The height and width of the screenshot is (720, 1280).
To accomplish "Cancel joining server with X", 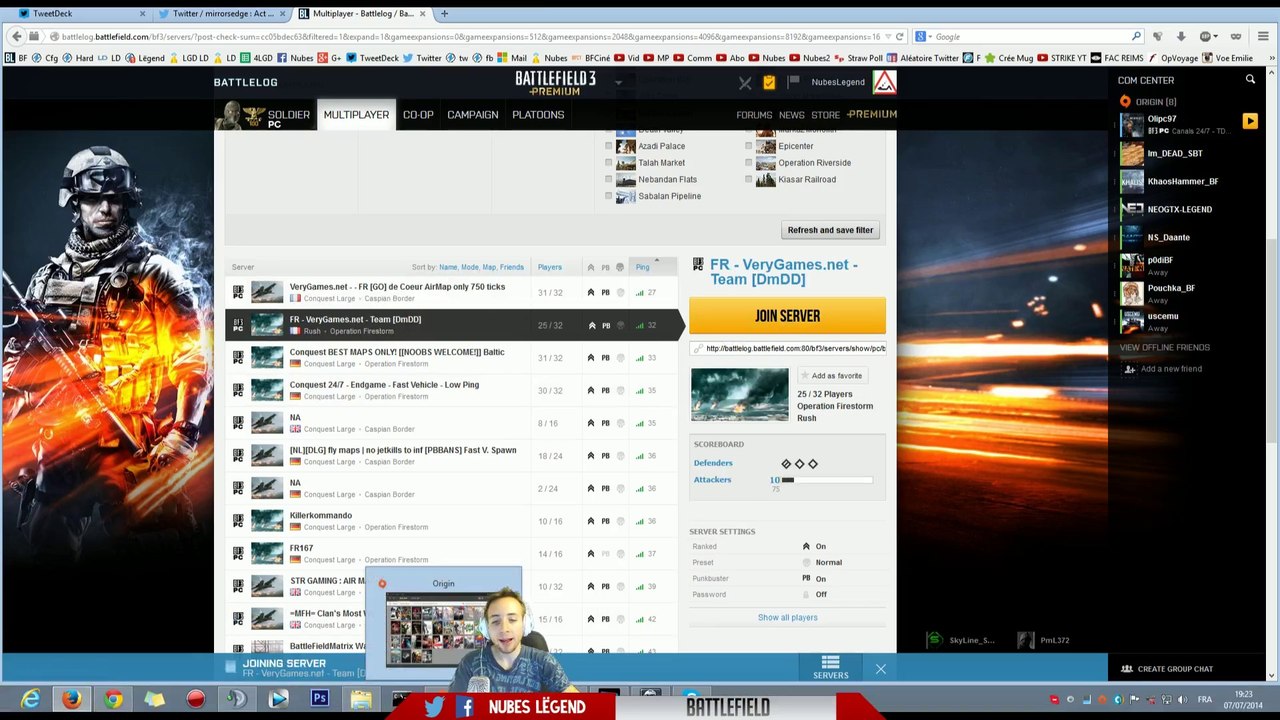I will point(880,668).
